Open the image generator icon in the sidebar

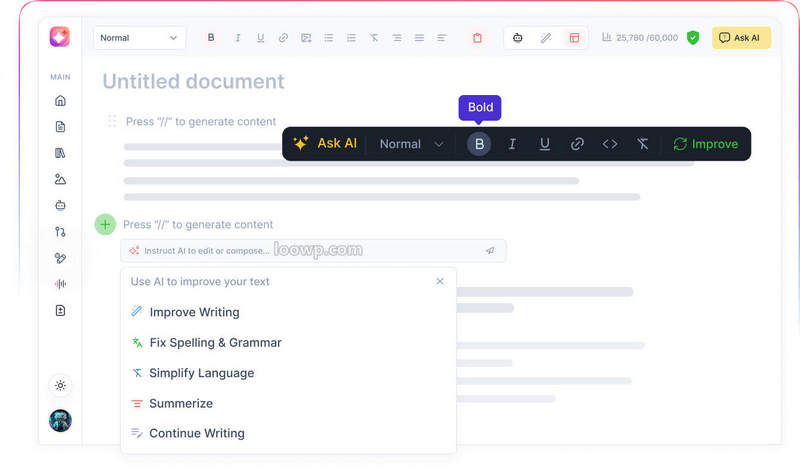(x=60, y=179)
